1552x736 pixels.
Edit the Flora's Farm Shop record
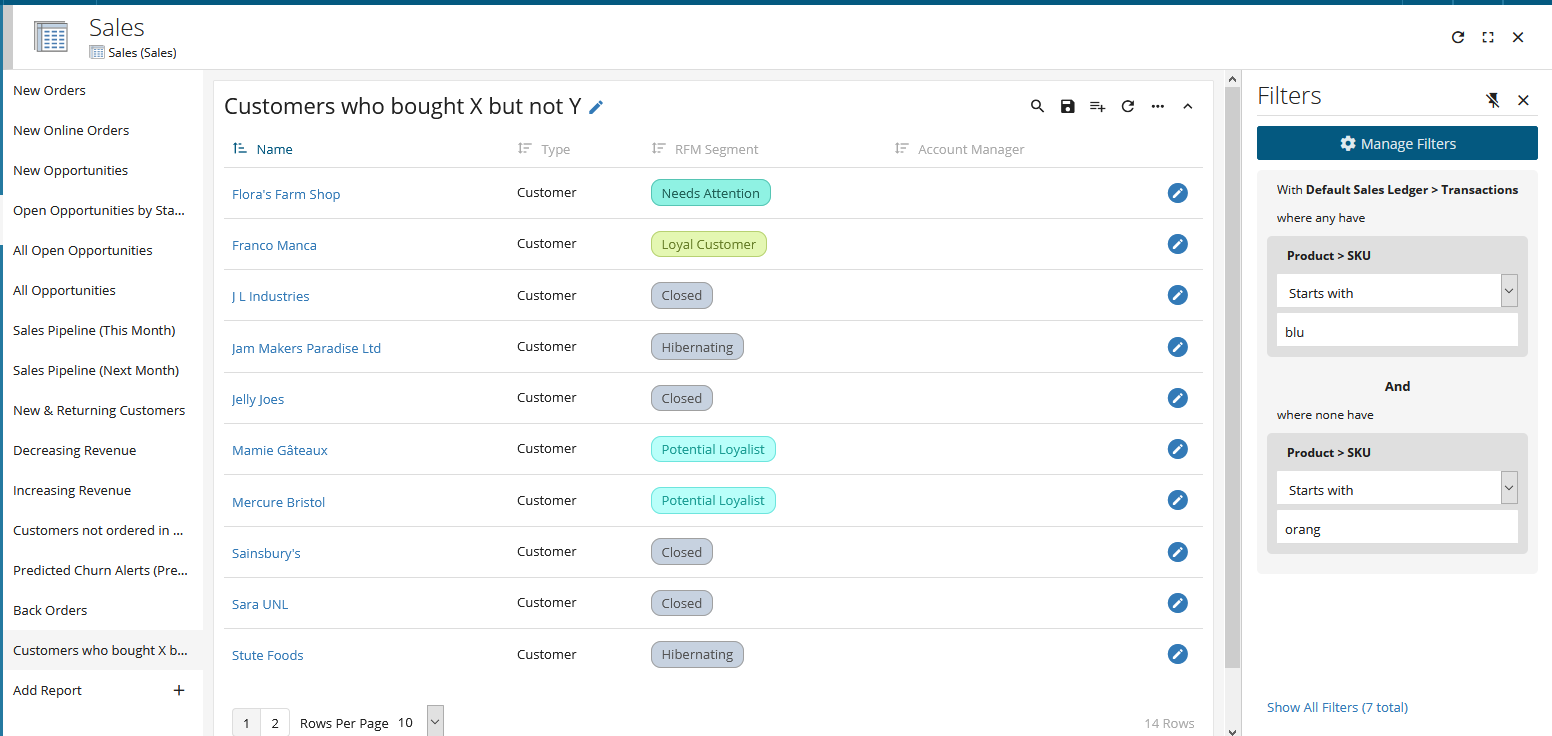1177,192
